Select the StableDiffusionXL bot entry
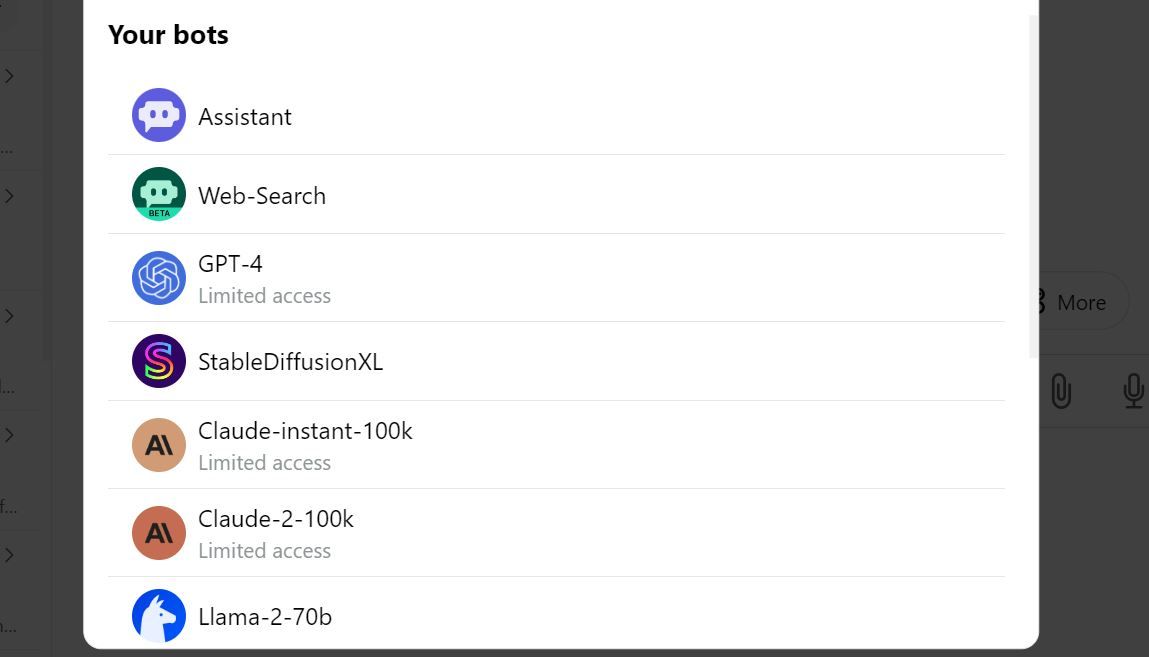The height and width of the screenshot is (657, 1149). pyautogui.click(x=290, y=361)
